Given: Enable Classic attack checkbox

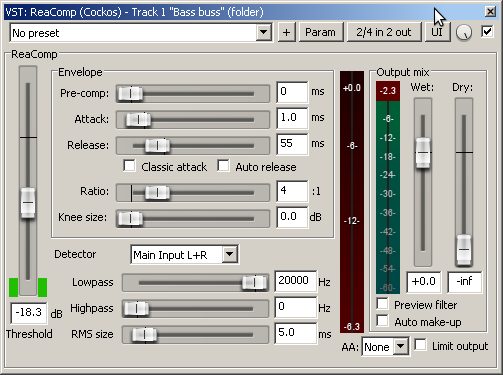Looking at the screenshot, I should tap(129, 166).
